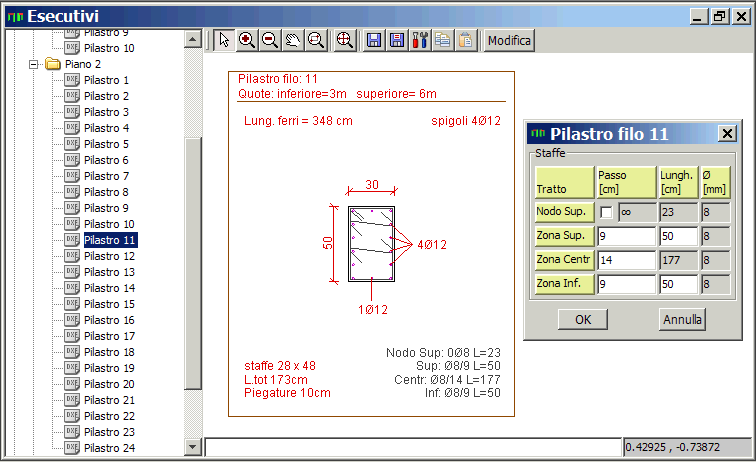This screenshot has height=462, width=756.
Task: Click the Zona Centr row label
Action: click(x=564, y=260)
